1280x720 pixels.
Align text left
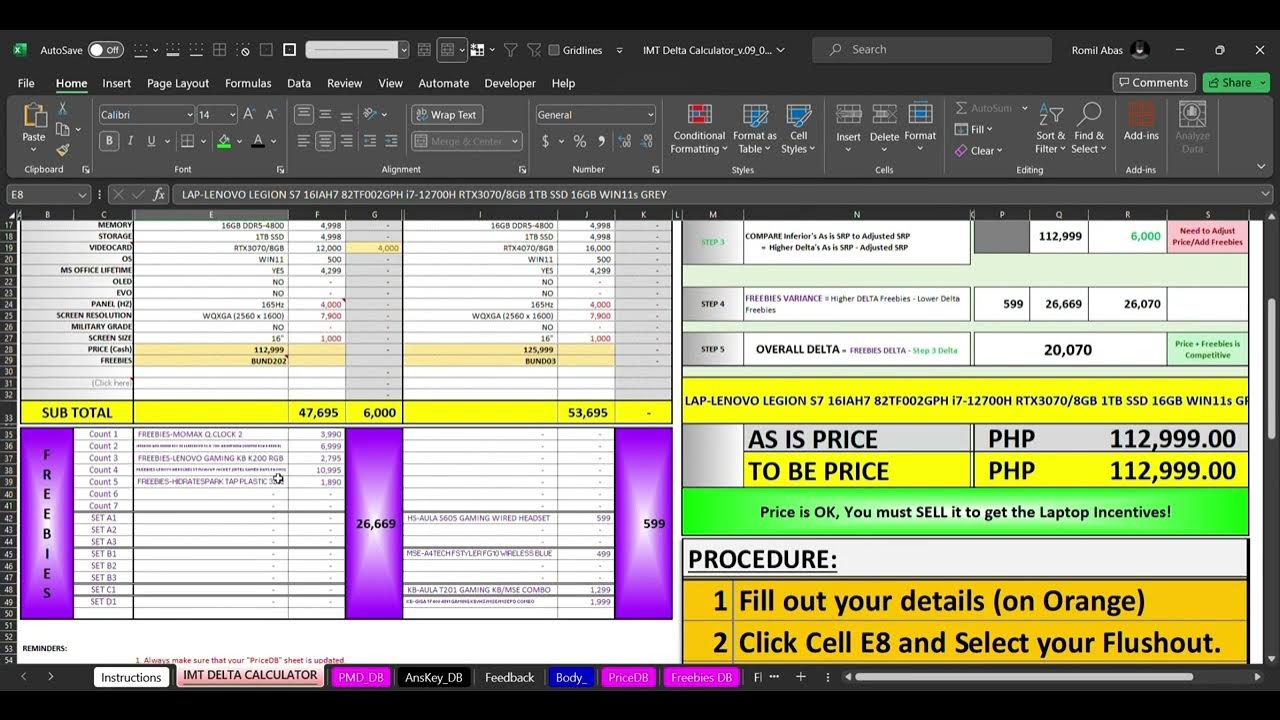click(304, 142)
